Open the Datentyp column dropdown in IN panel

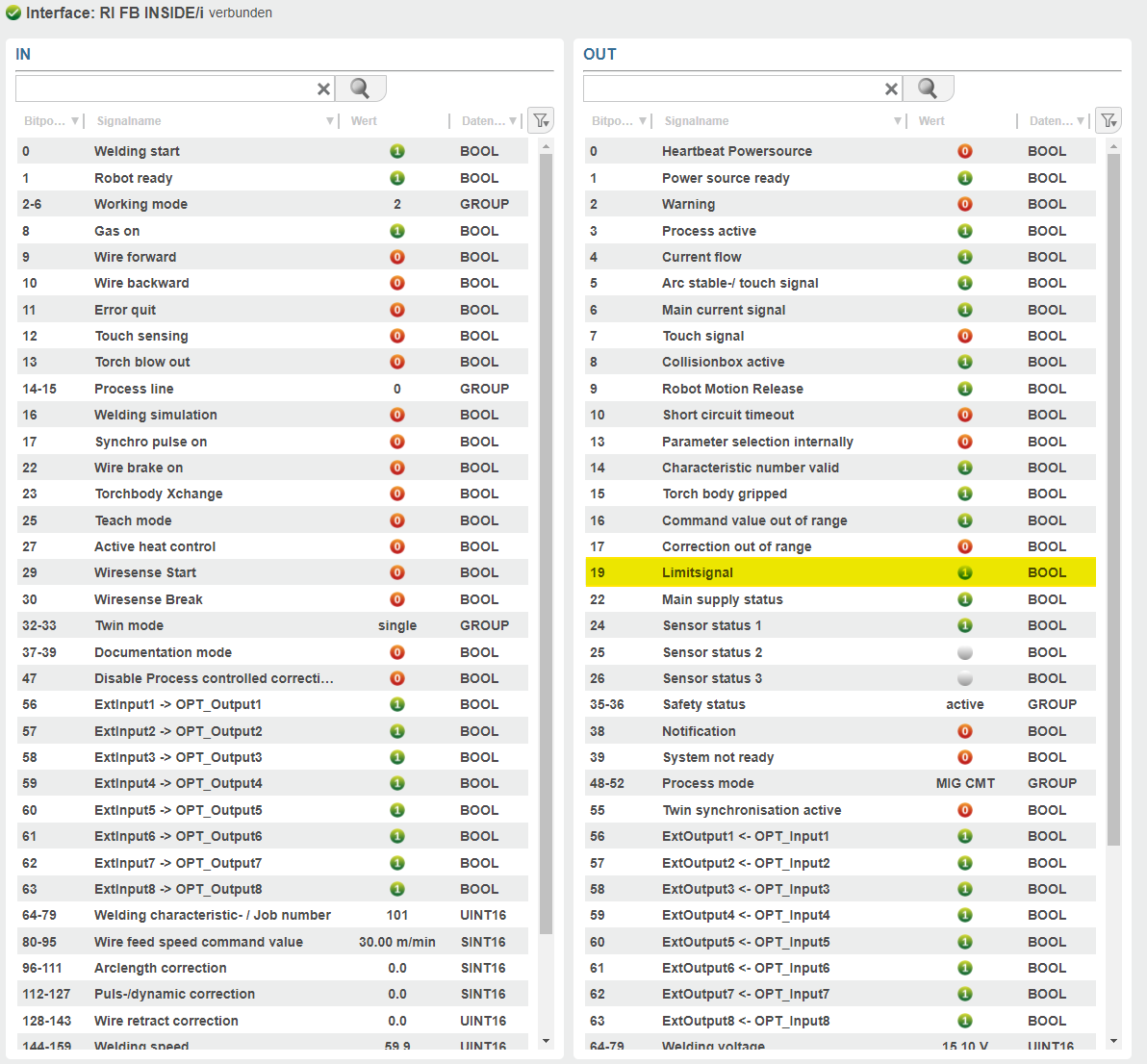pos(513,120)
